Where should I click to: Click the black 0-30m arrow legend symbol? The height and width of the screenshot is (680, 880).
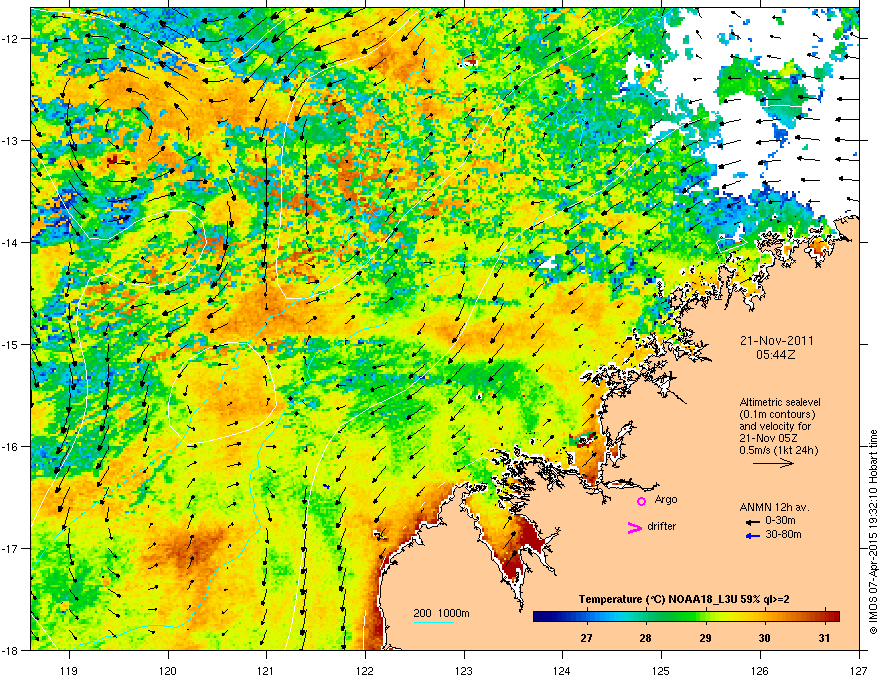[752, 522]
